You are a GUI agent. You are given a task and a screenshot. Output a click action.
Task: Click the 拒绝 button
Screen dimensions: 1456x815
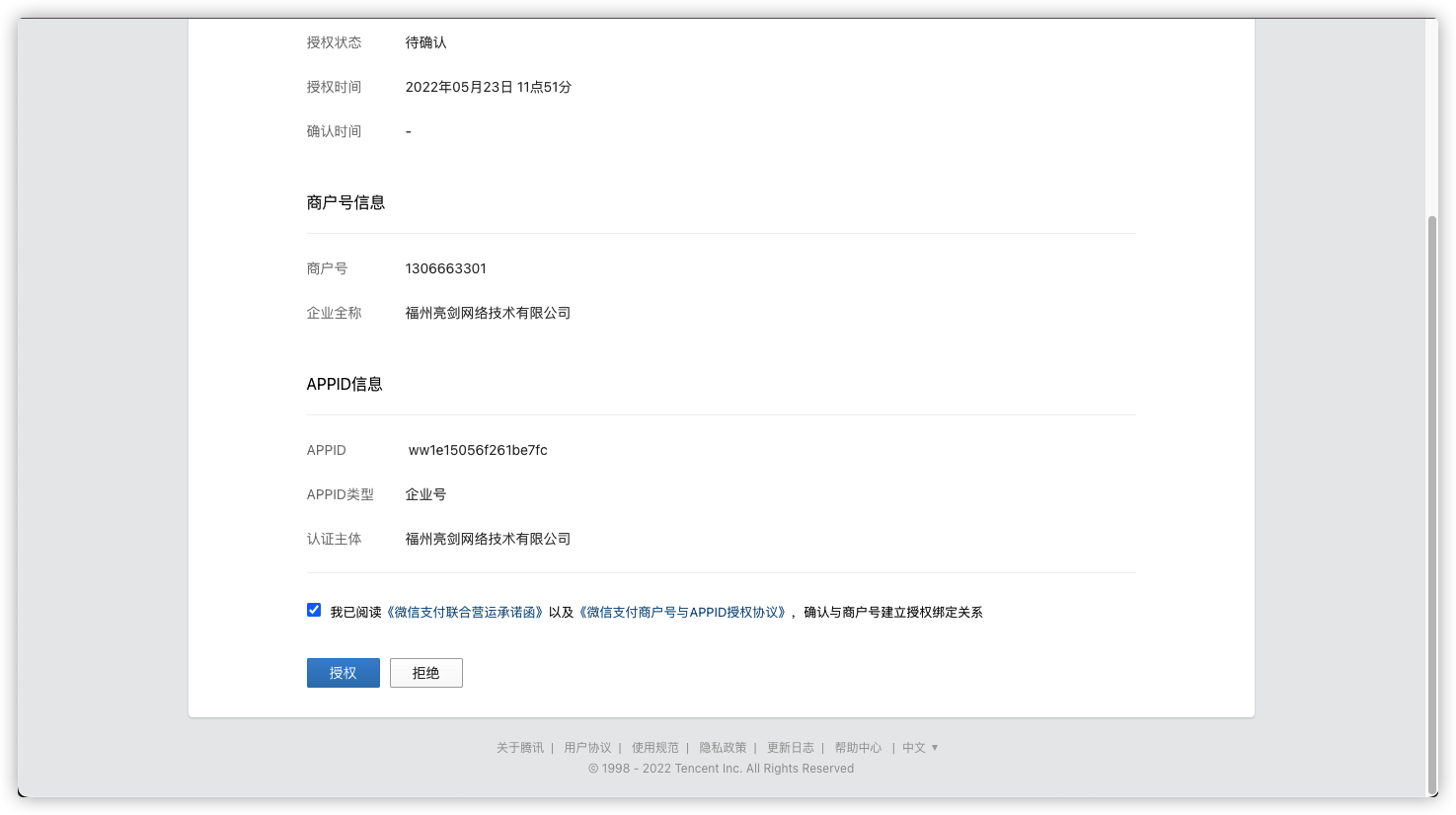click(426, 673)
